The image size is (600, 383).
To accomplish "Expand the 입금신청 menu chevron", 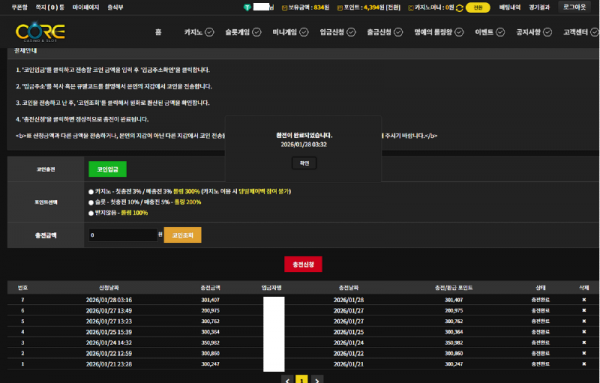I will (351, 33).
